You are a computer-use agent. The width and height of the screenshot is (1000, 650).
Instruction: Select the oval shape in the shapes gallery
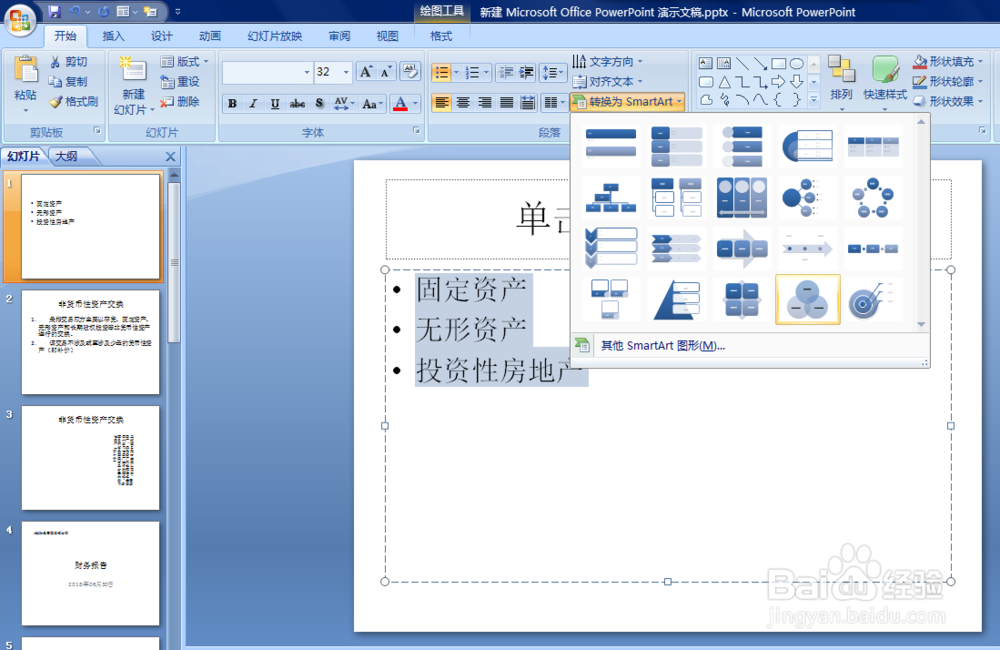click(797, 63)
